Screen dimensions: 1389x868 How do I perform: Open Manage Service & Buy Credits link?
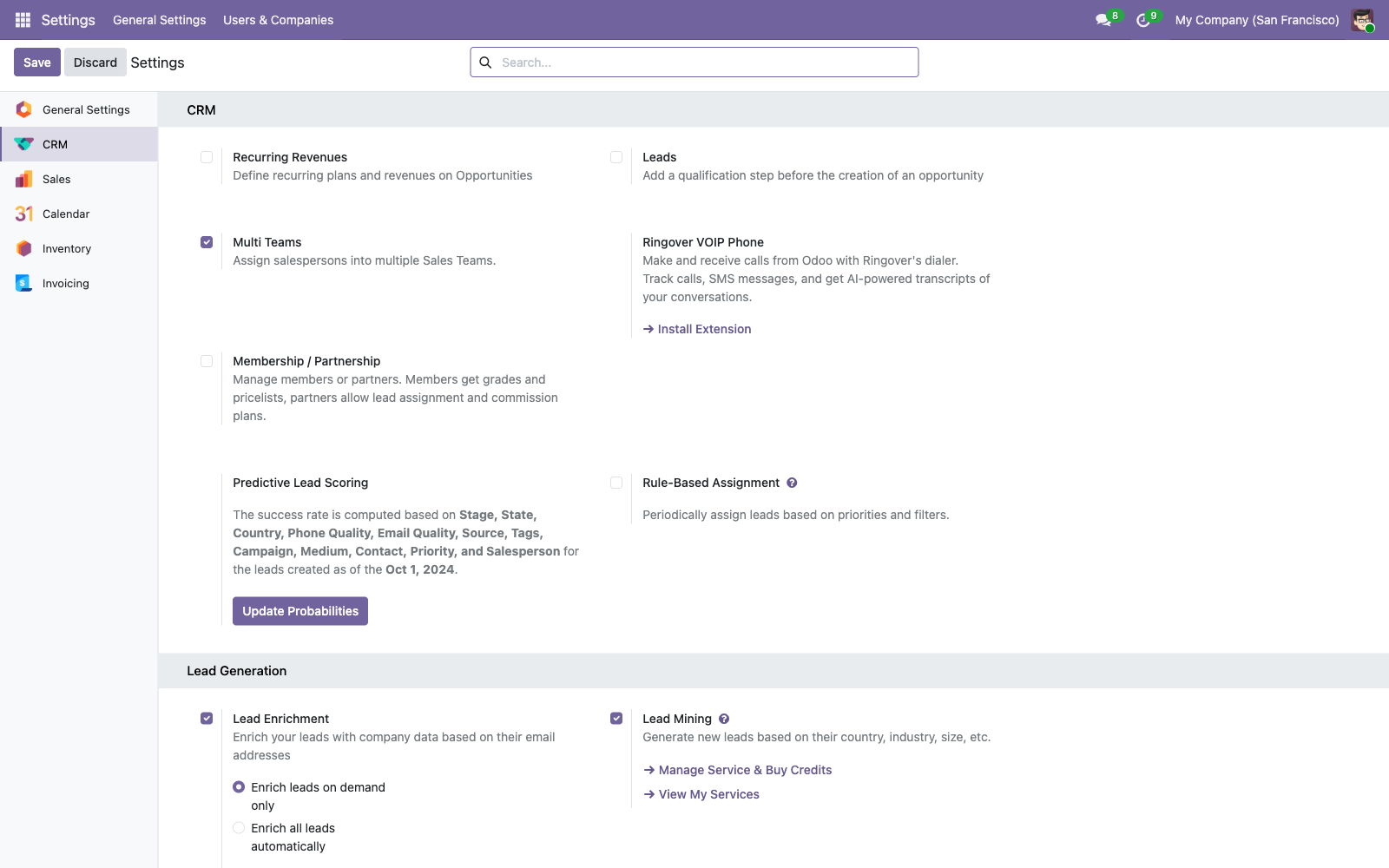tap(738, 770)
